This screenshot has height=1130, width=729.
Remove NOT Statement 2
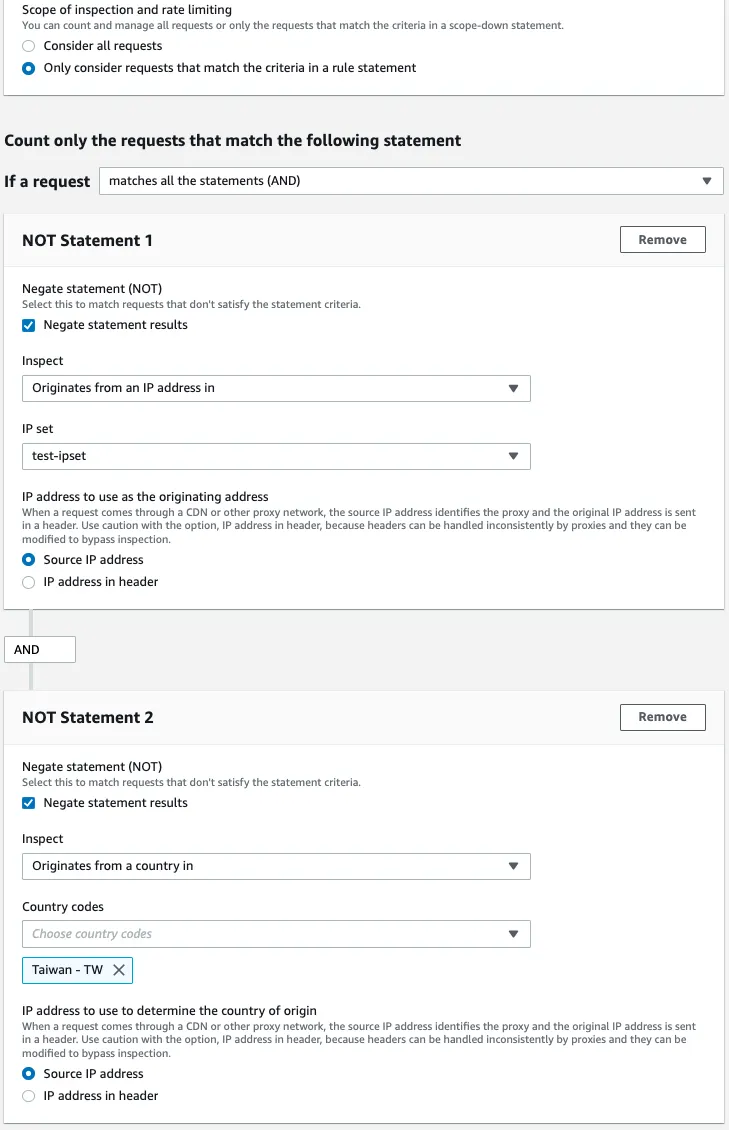662,717
